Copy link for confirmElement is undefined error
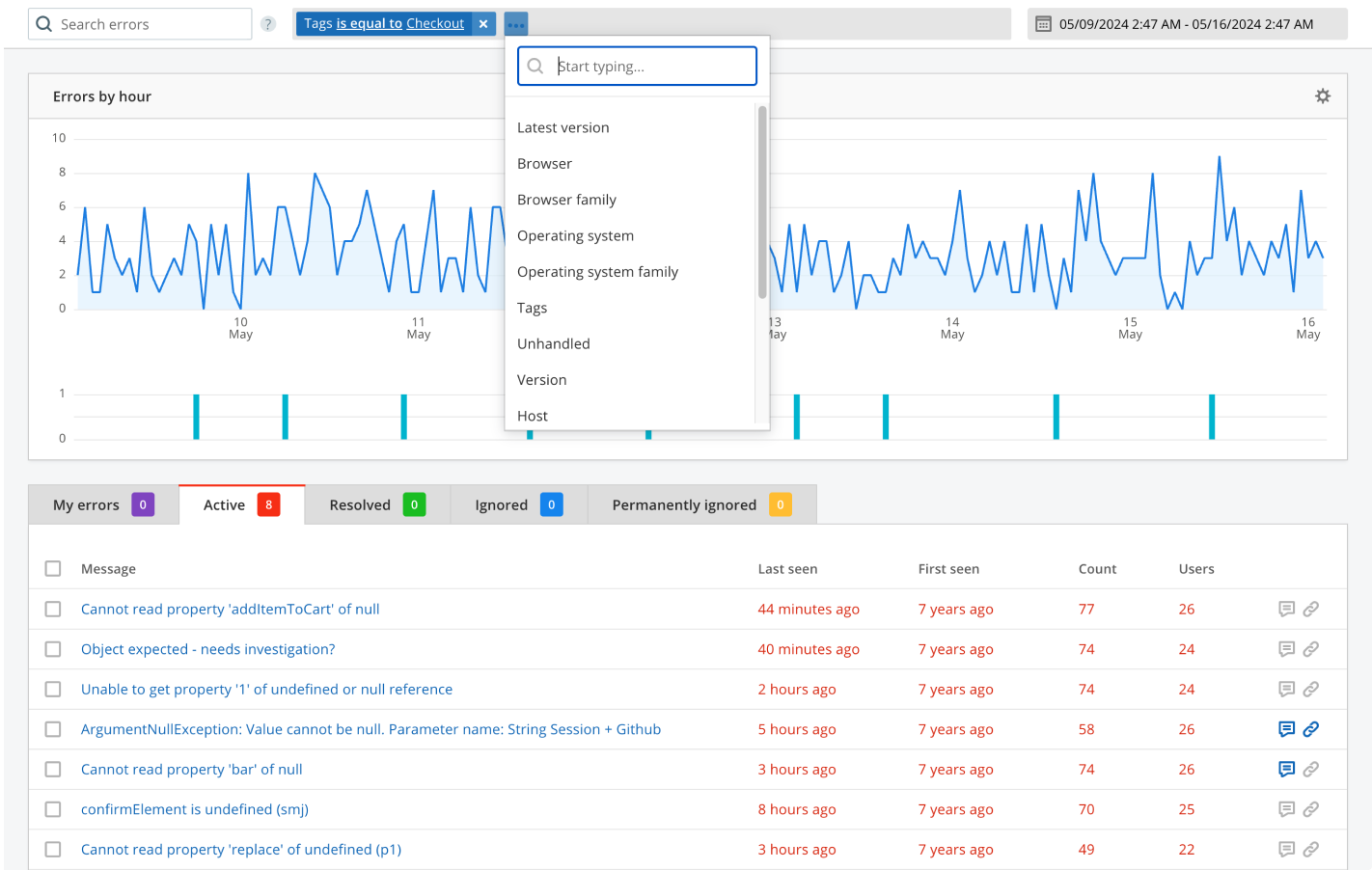The width and height of the screenshot is (1372, 870). coord(1311,809)
